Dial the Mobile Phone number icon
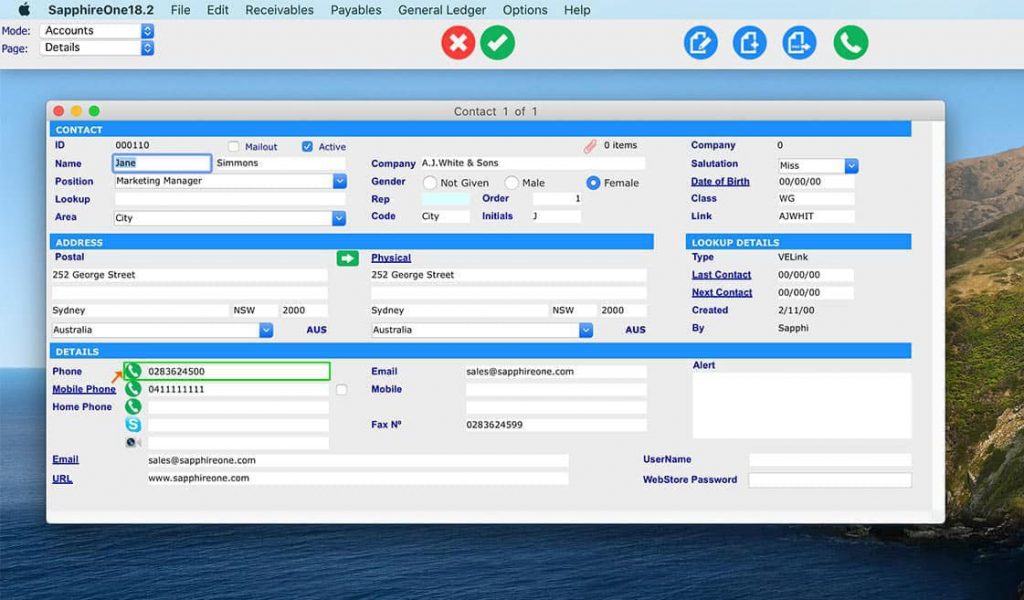The image size is (1024, 600). coord(133,389)
